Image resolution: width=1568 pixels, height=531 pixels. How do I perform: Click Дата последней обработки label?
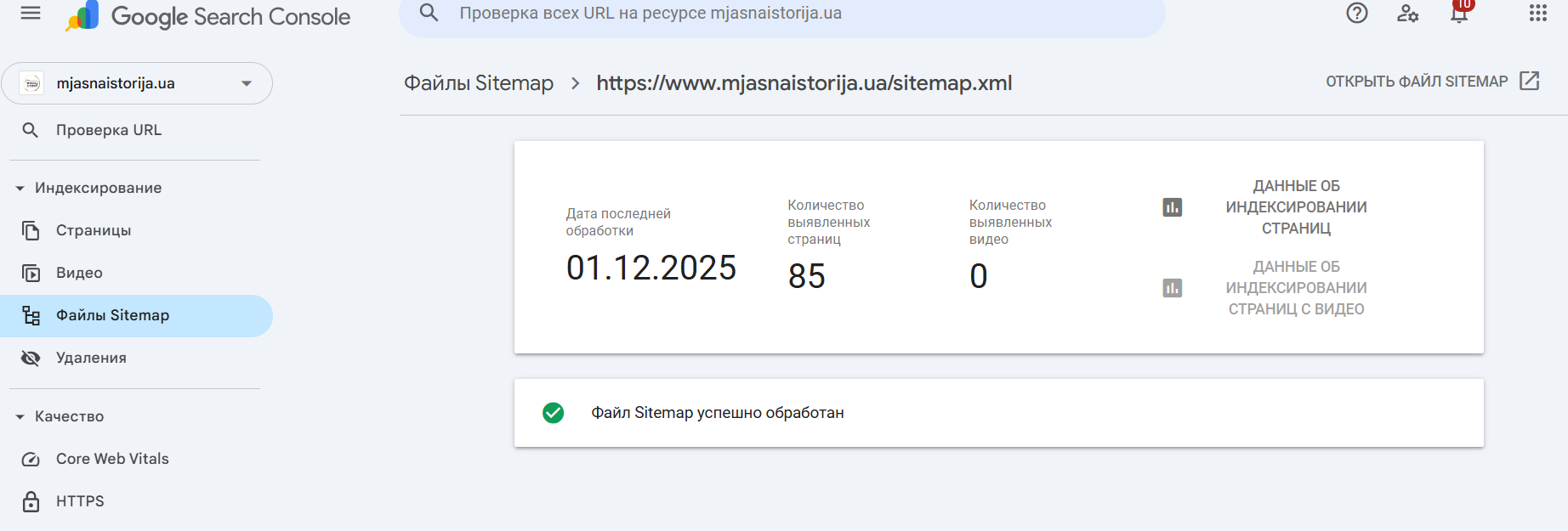[x=618, y=223]
